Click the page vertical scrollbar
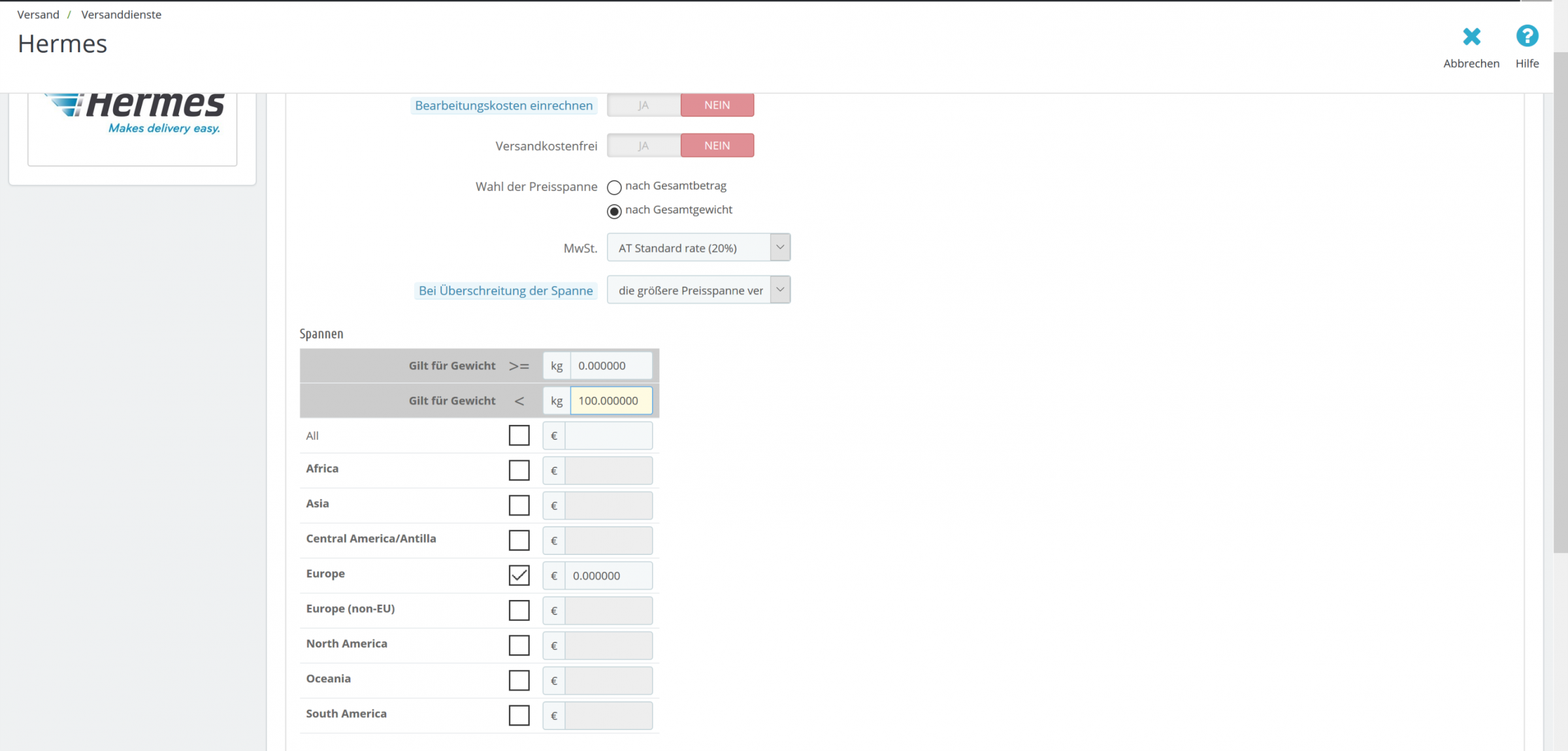1568x751 pixels. [1560, 301]
